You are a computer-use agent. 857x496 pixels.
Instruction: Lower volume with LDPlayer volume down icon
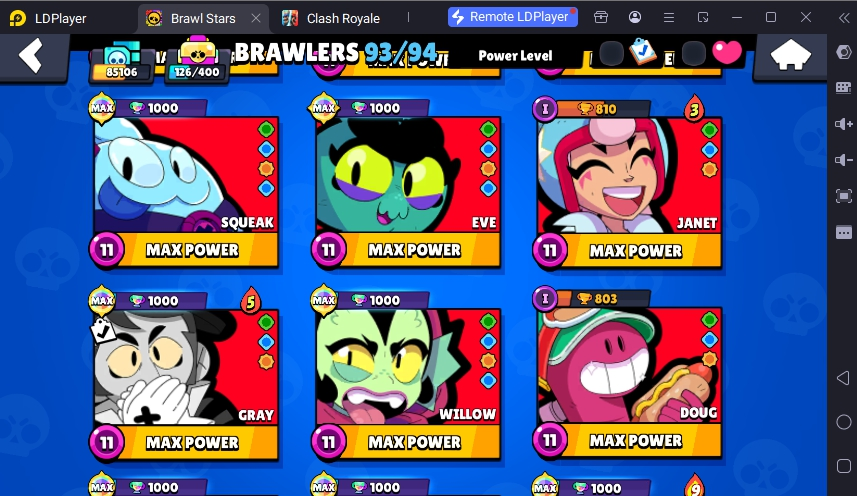coord(843,160)
